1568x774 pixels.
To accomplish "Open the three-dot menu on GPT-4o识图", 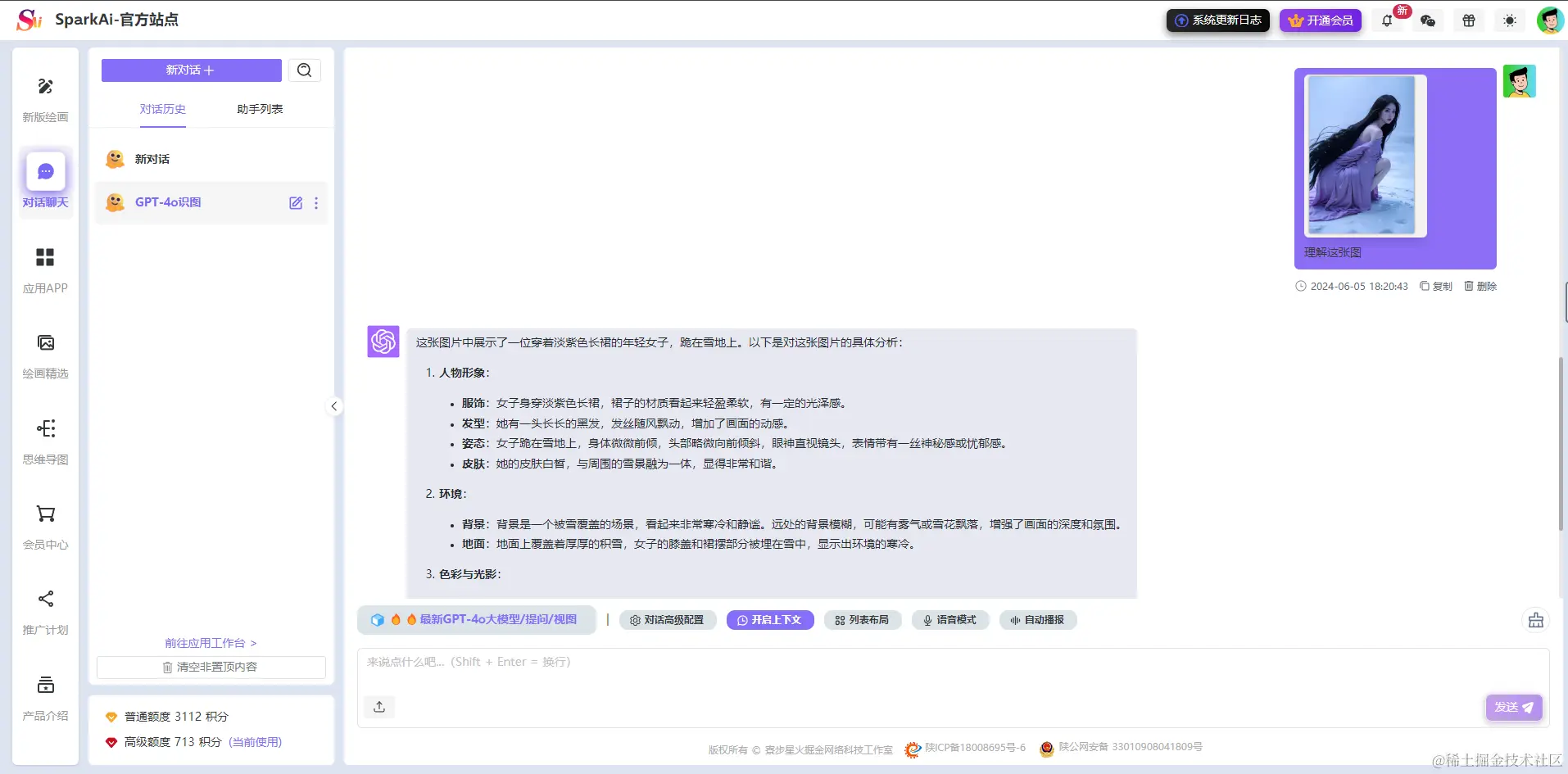I will pos(316,202).
